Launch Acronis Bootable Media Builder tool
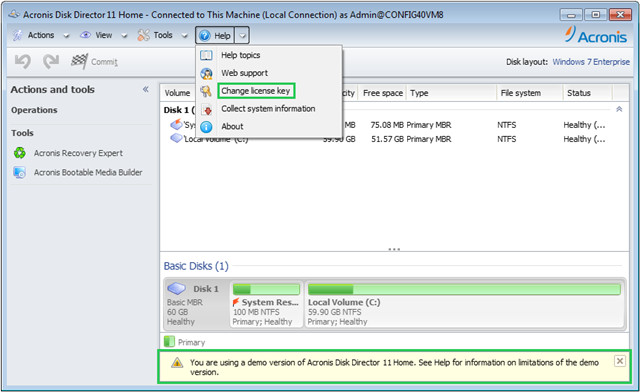Image resolution: width=640 pixels, height=392 pixels. click(x=88, y=172)
